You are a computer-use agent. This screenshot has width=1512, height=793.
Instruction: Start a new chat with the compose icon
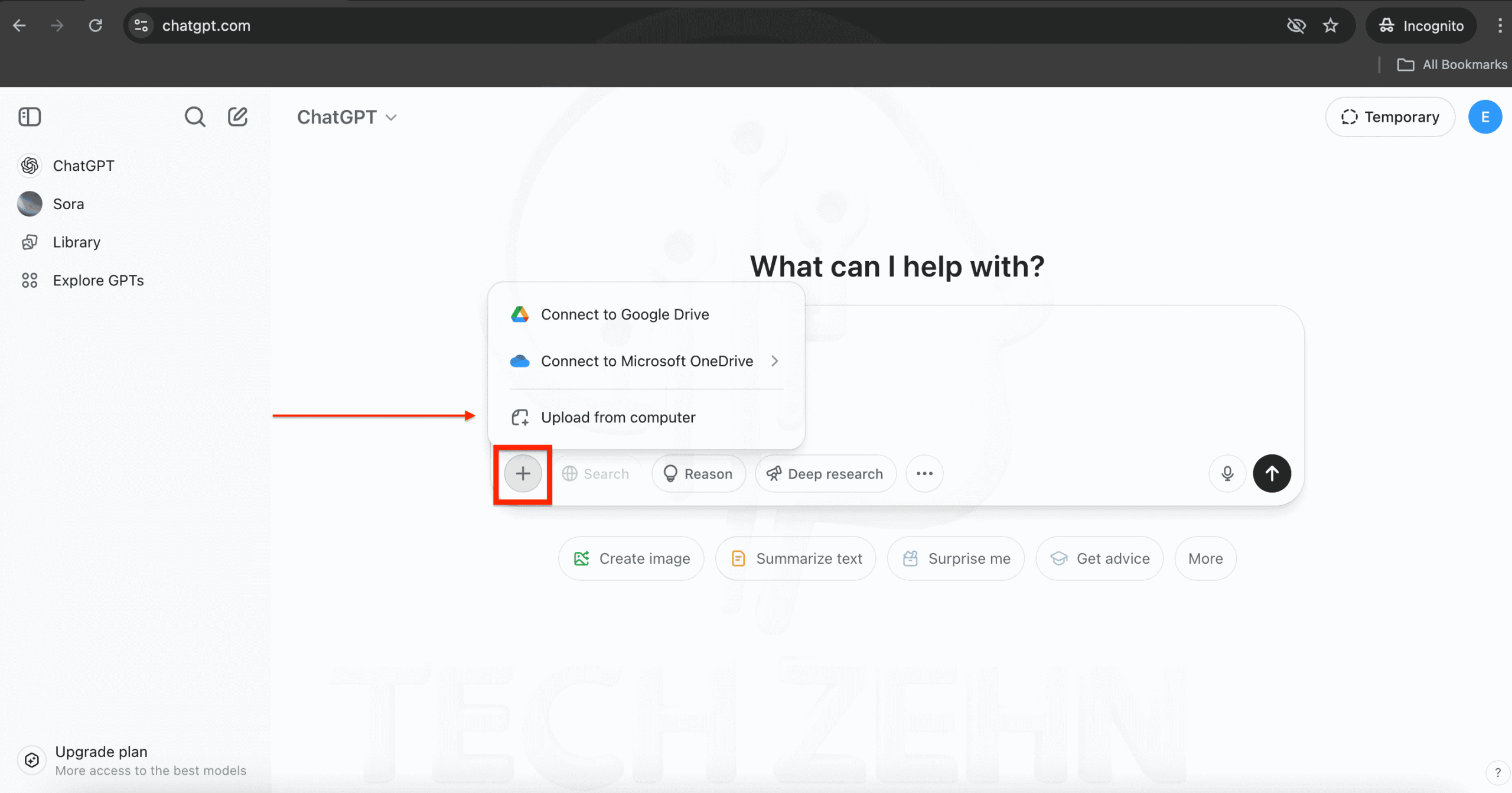tap(237, 116)
